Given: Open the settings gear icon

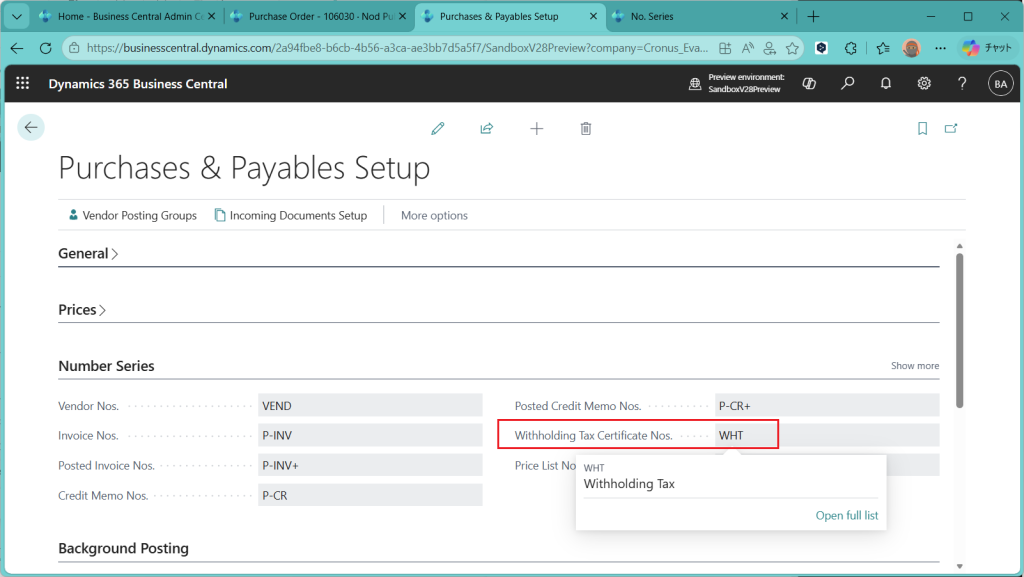Looking at the screenshot, I should [x=924, y=84].
